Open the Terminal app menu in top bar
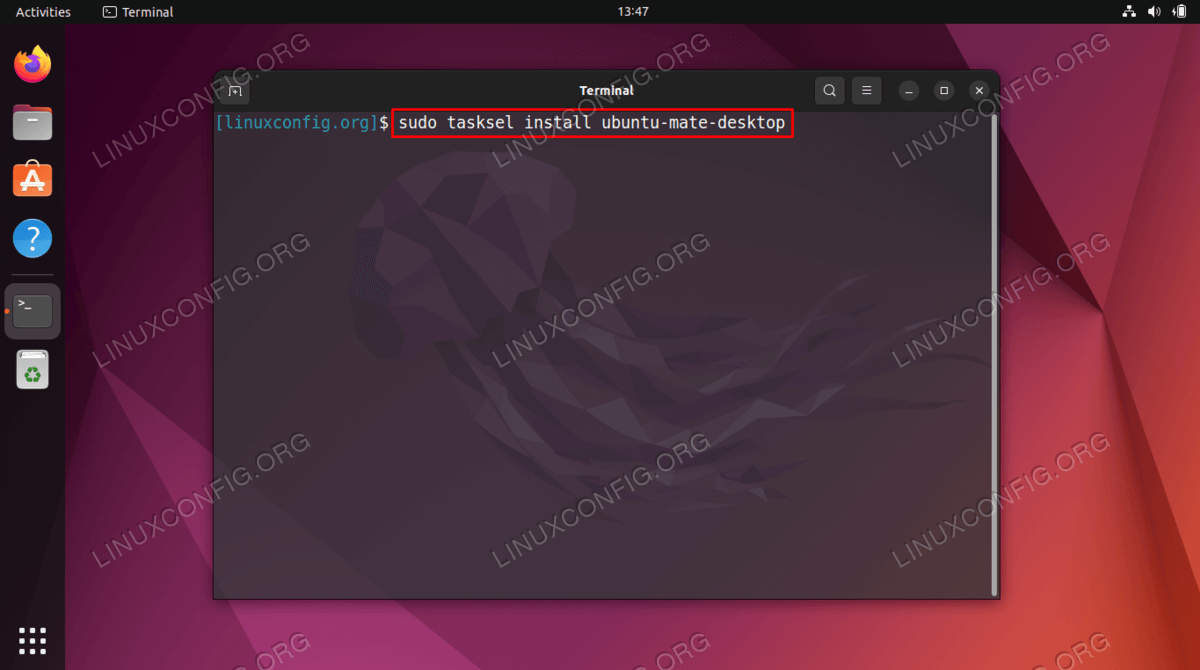Screen dimensions: 1200x670 pos(138,12)
